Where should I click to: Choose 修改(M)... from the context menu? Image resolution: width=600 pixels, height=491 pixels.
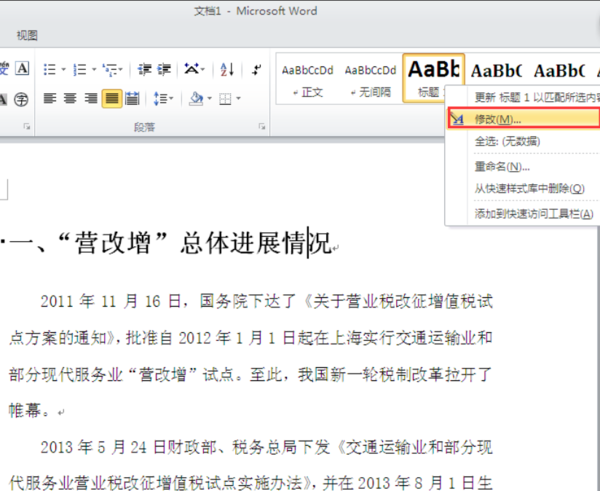point(524,118)
